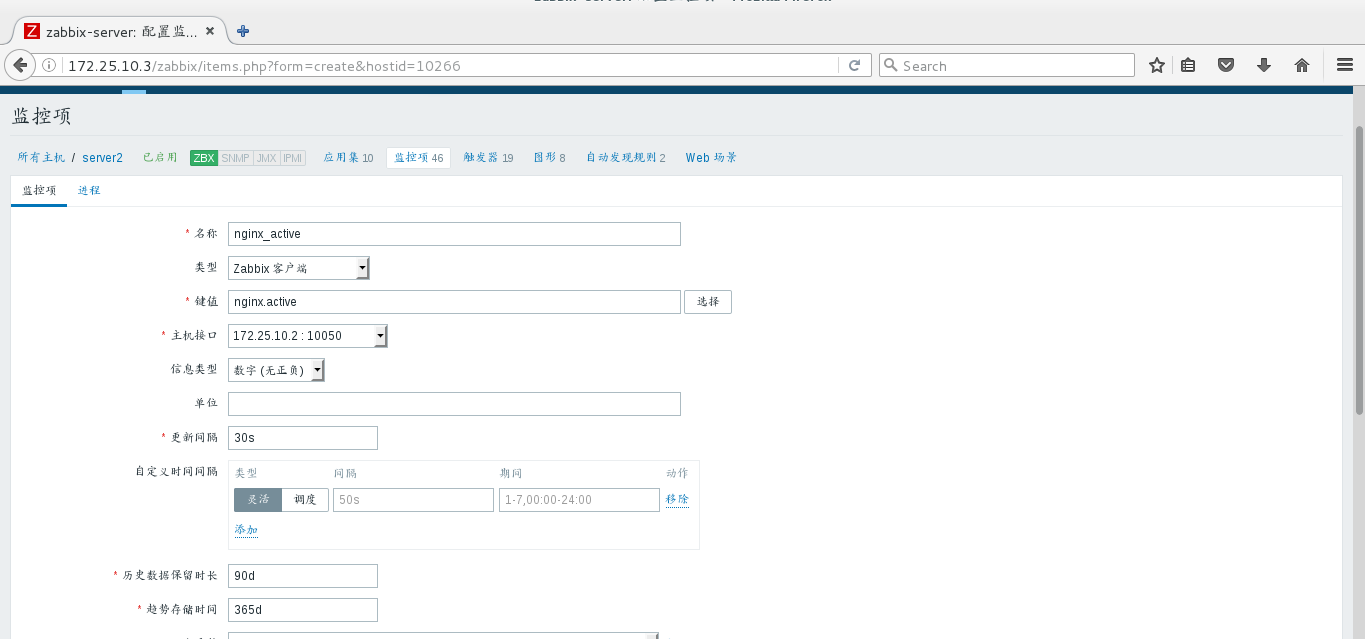
Task: Open Web 场景 link
Action: click(x=711, y=158)
